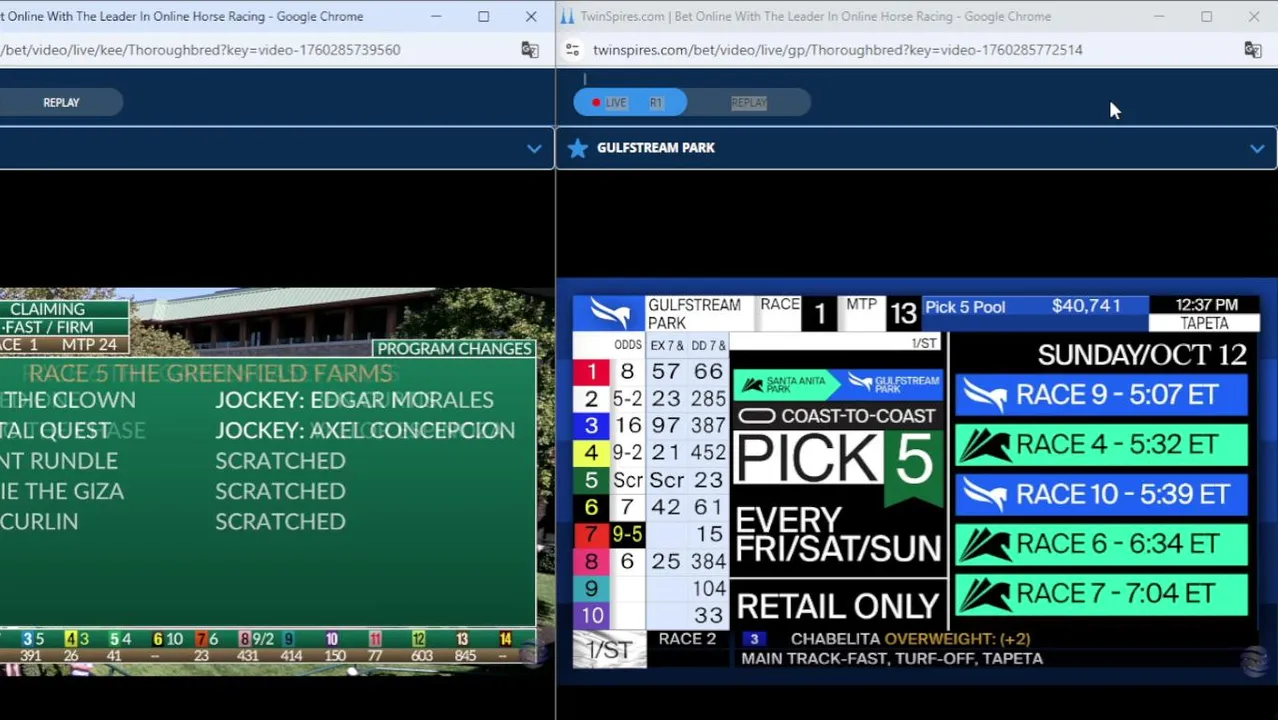The image size is (1278, 720).
Task: Favorite Gulfstream Park with the star icon
Action: [x=577, y=148]
